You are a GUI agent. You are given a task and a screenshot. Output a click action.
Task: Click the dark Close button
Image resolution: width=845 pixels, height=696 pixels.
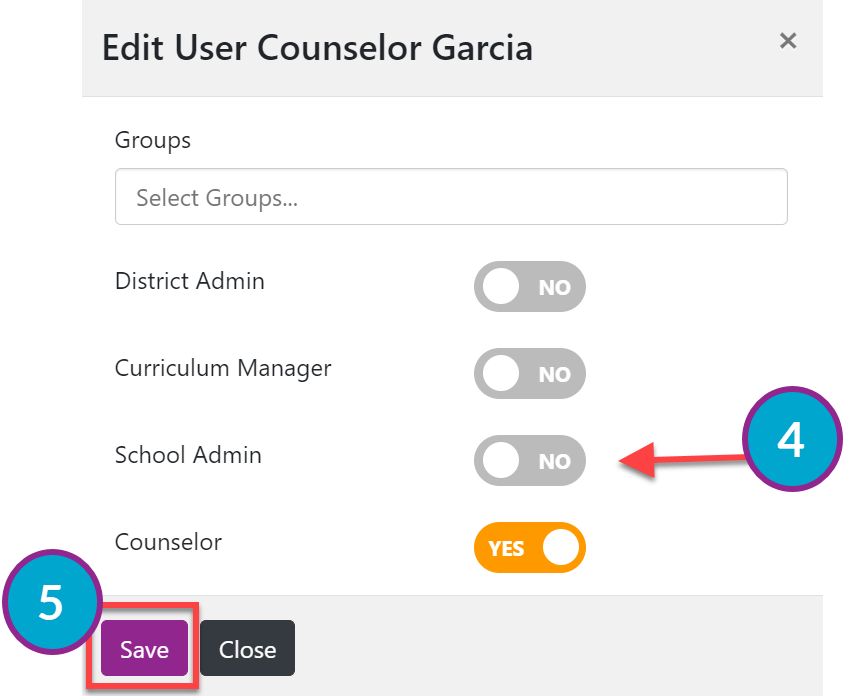247,648
